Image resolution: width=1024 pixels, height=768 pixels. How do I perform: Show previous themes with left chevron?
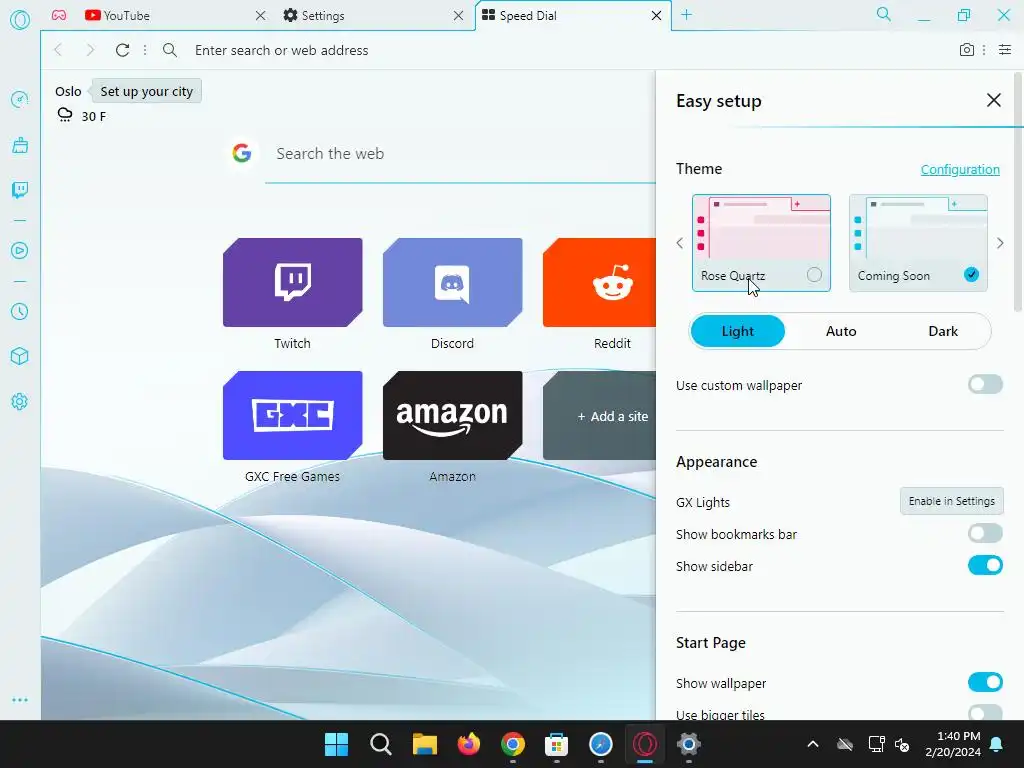tap(680, 243)
